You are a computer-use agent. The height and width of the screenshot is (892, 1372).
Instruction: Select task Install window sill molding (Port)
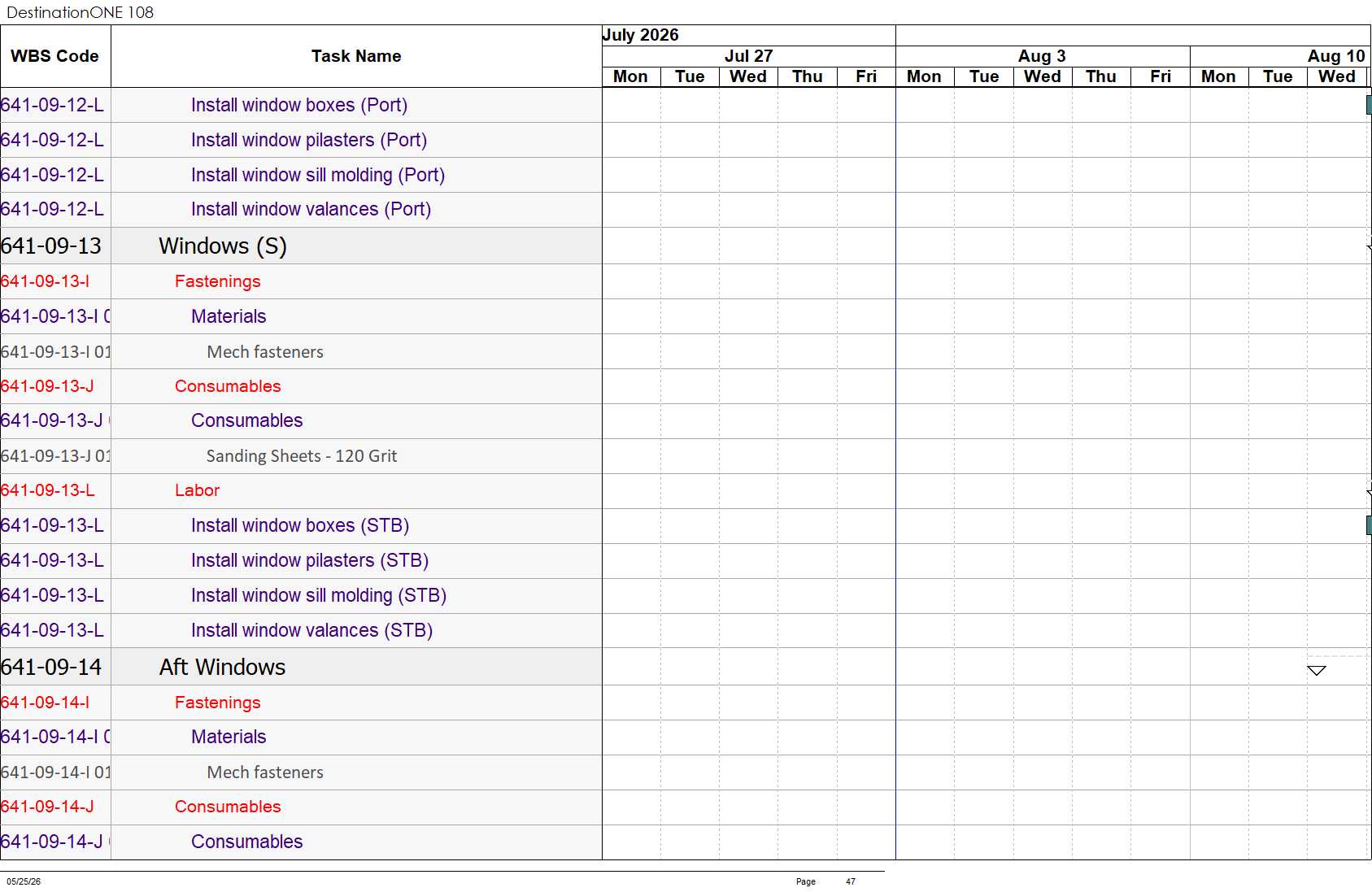coord(318,175)
